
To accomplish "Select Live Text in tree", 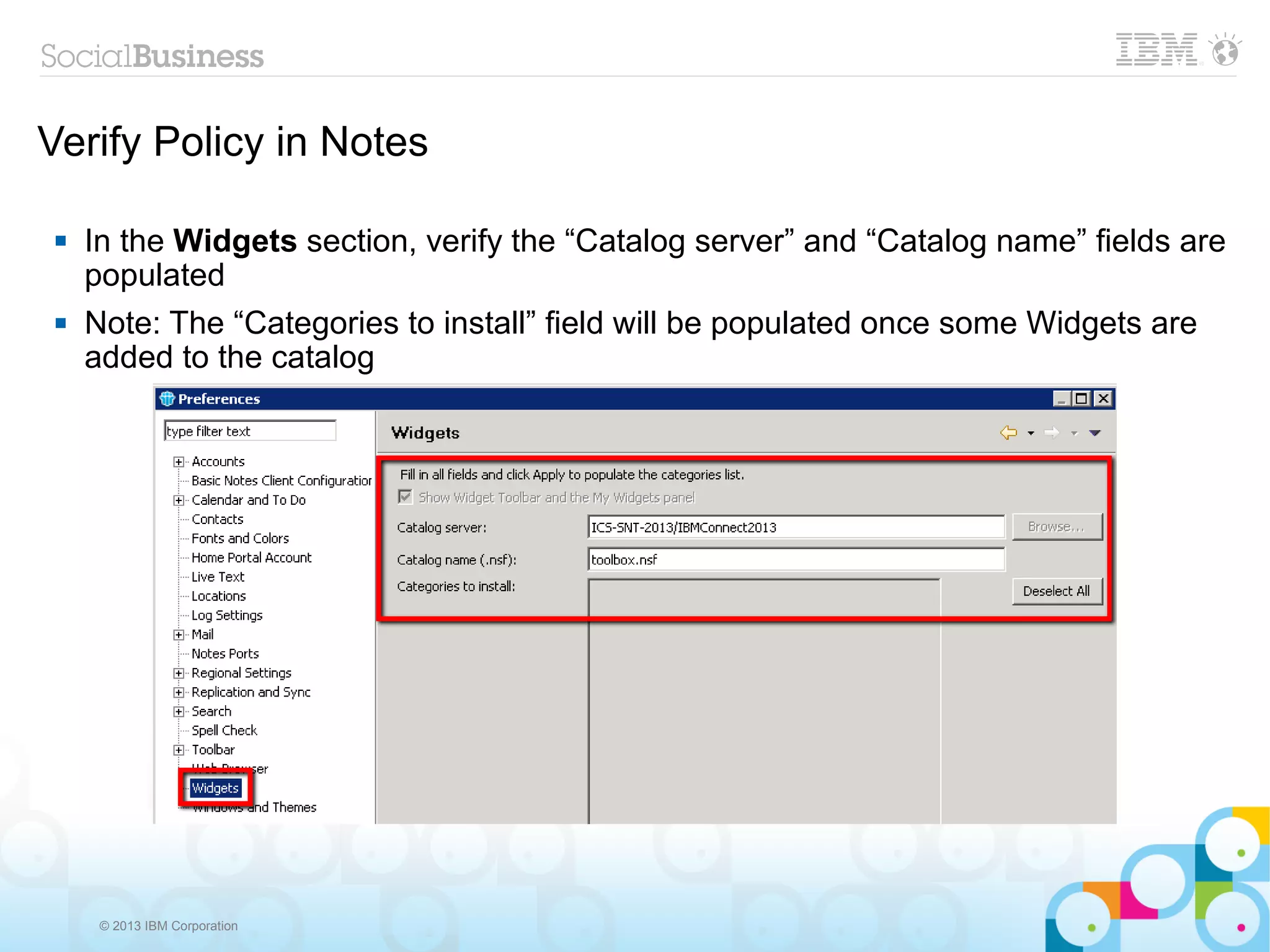I will [218, 577].
